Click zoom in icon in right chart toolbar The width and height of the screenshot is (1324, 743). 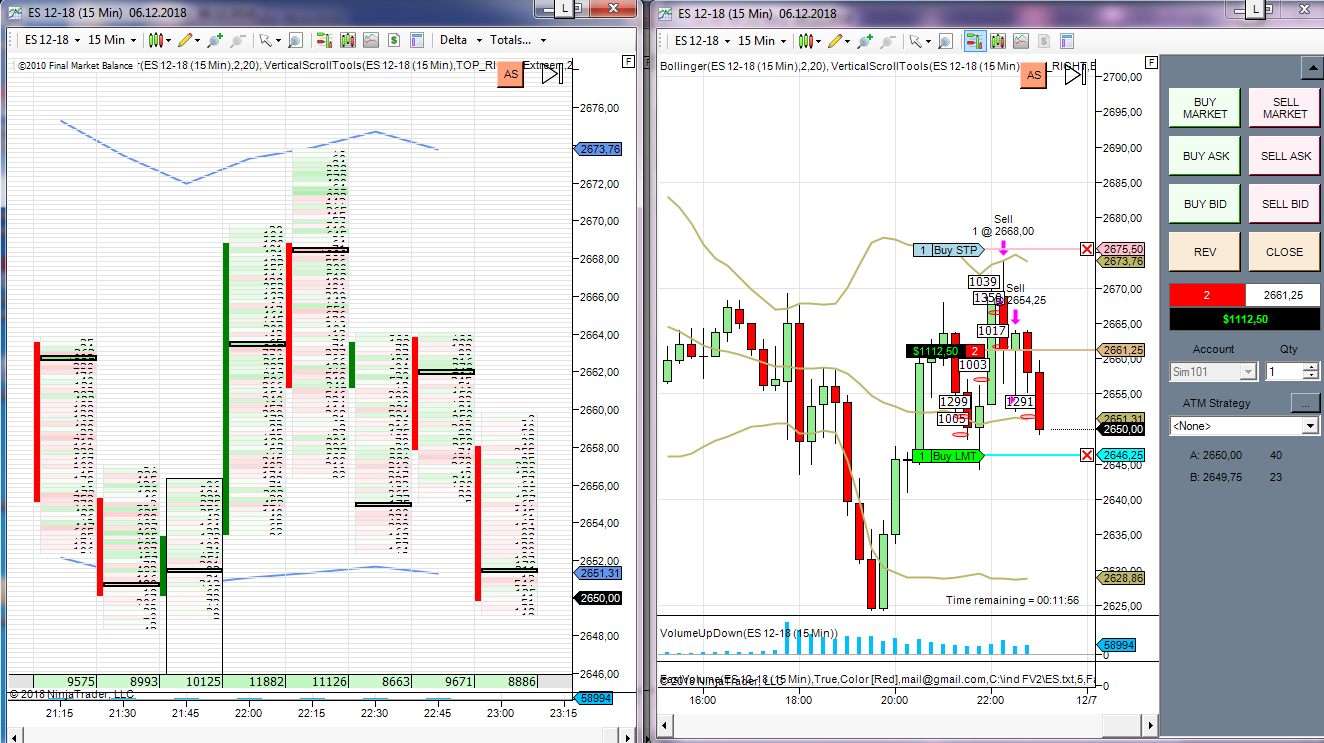click(x=864, y=40)
